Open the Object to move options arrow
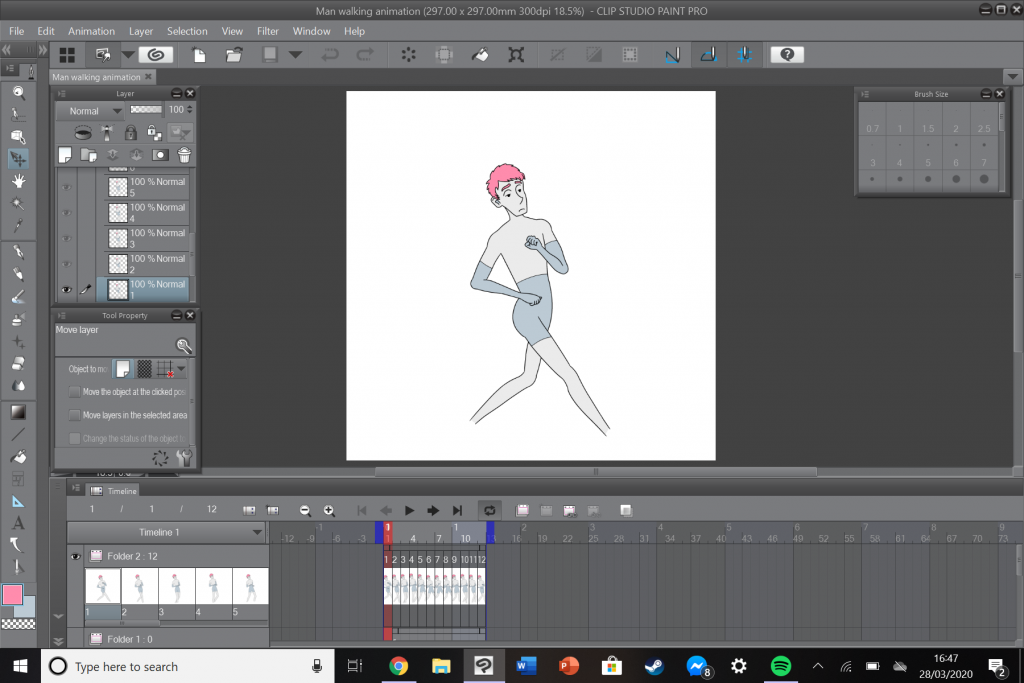This screenshot has width=1024, height=683. coord(181,369)
